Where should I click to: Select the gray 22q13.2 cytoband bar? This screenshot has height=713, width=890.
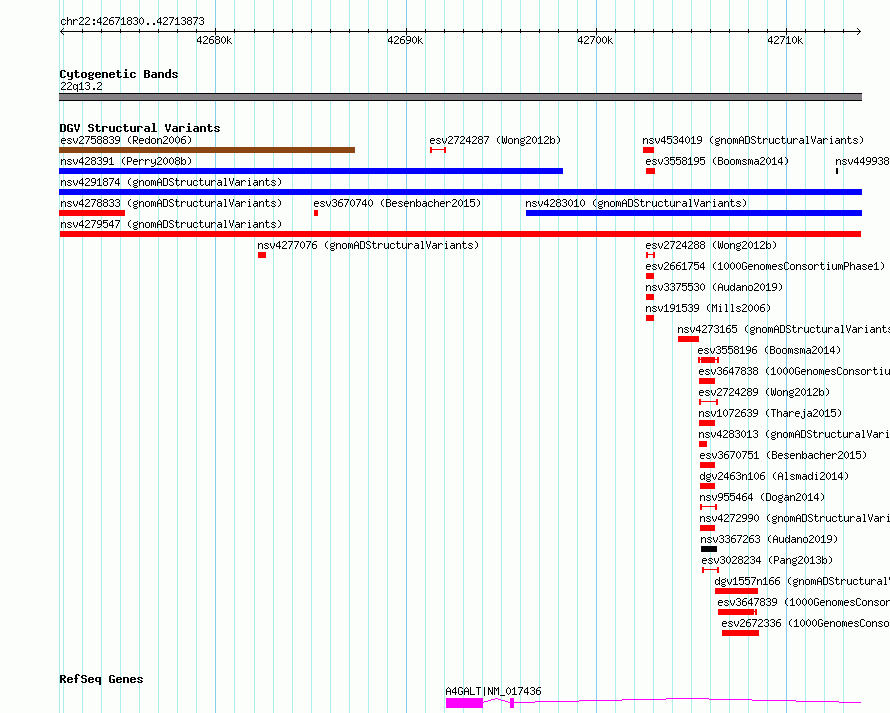coord(460,97)
